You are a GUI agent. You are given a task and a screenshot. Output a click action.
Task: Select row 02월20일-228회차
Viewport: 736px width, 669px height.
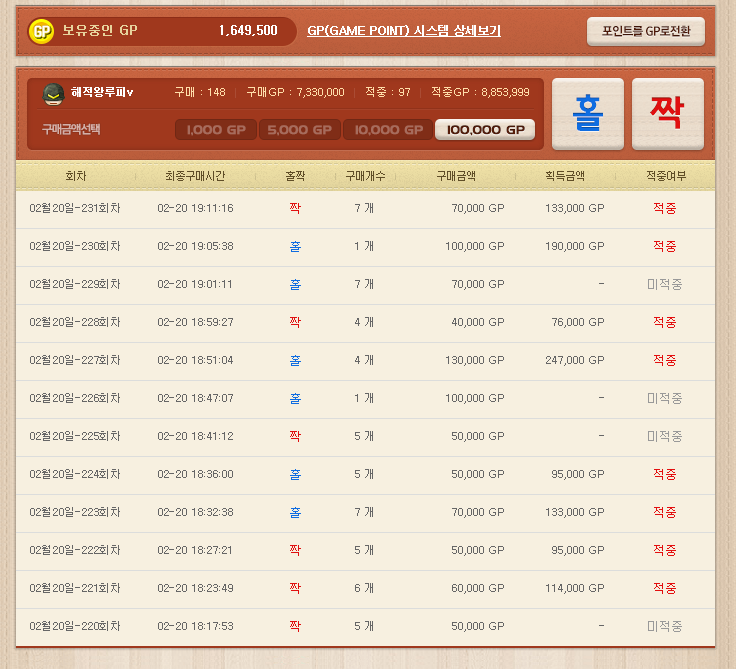(365, 323)
